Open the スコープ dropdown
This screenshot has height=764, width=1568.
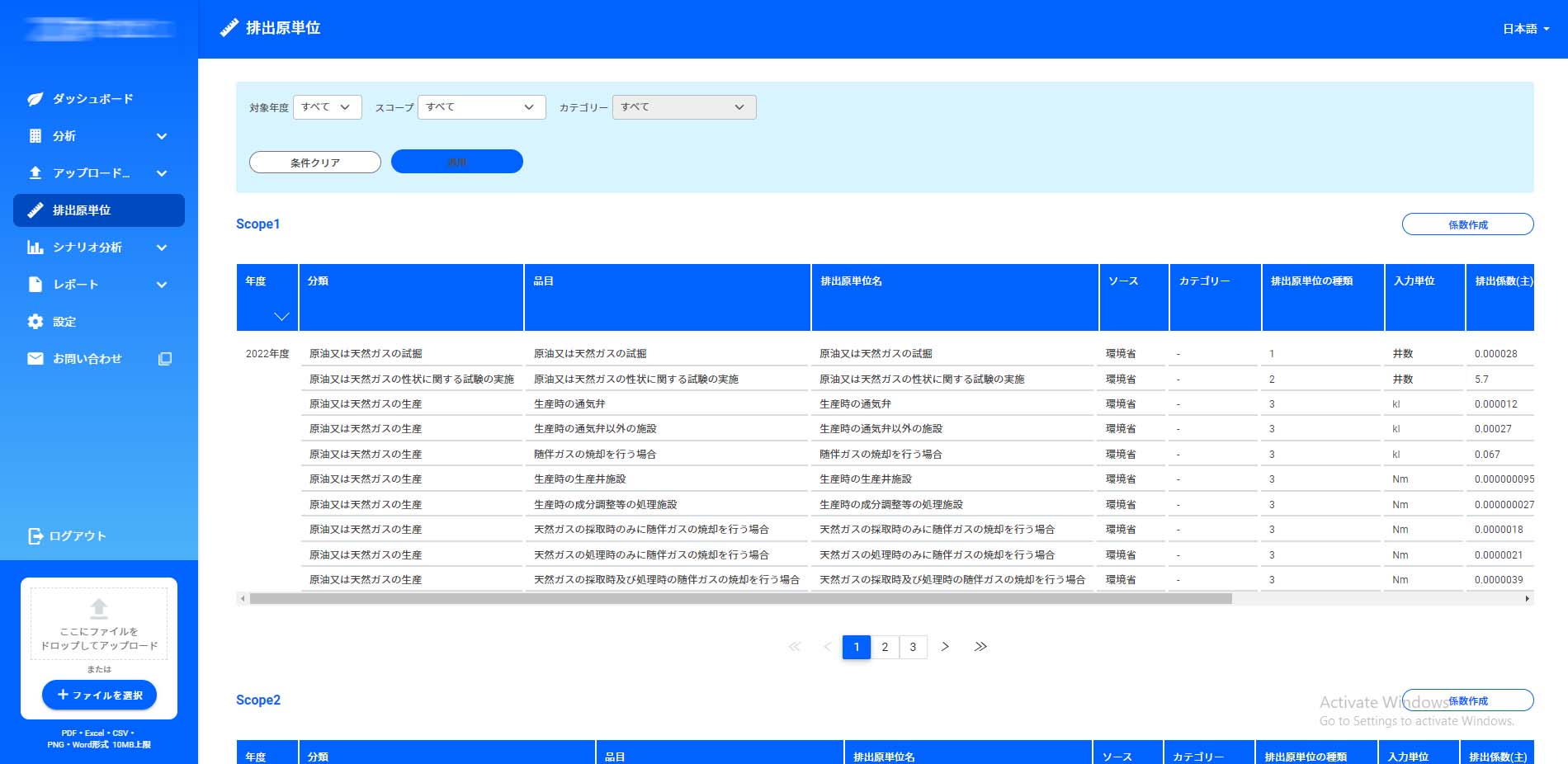point(481,107)
